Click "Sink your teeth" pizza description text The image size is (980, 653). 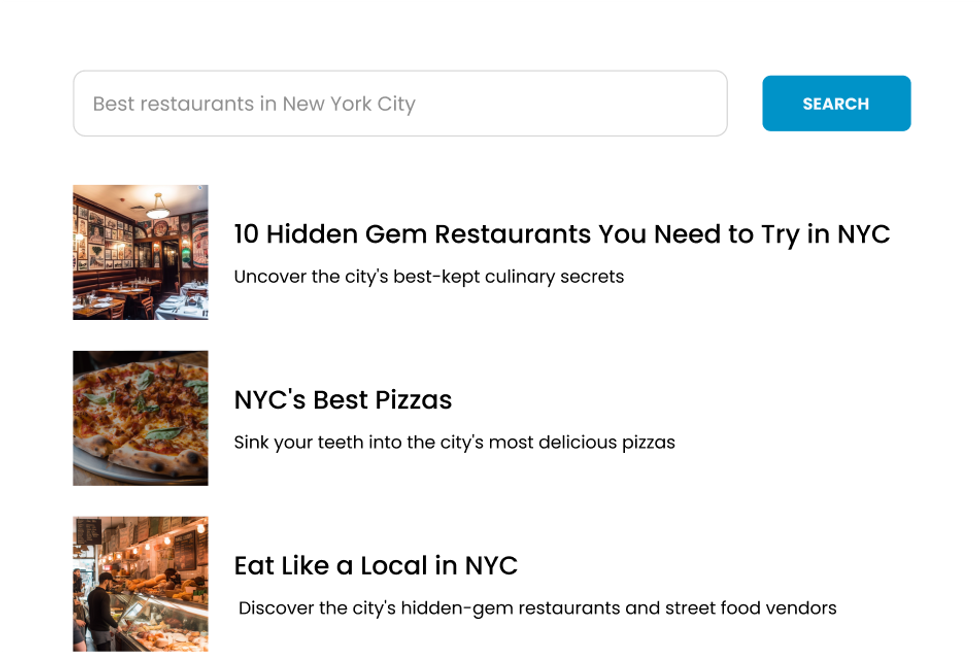pyautogui.click(x=454, y=442)
